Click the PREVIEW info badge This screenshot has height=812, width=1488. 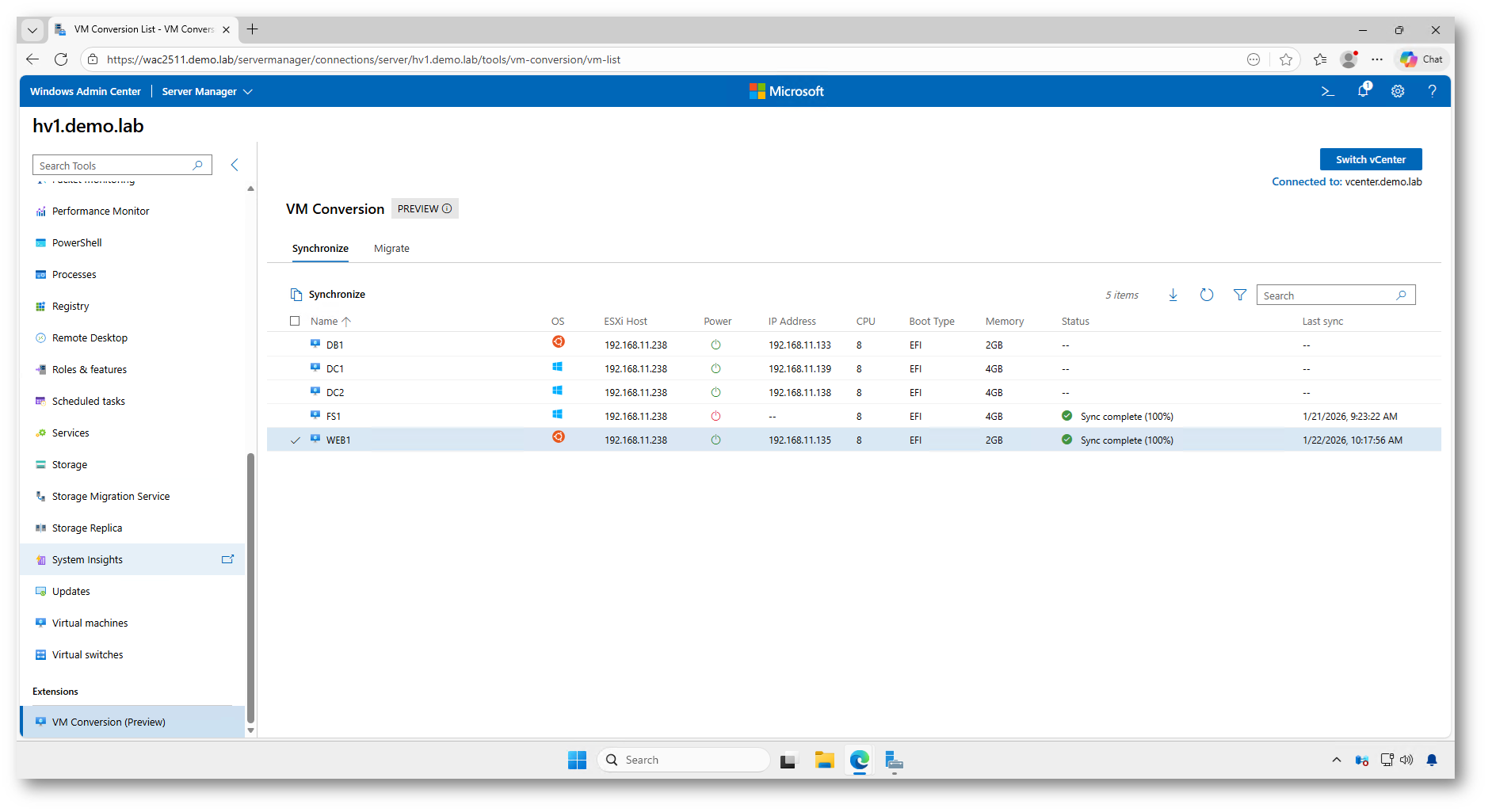tap(425, 209)
